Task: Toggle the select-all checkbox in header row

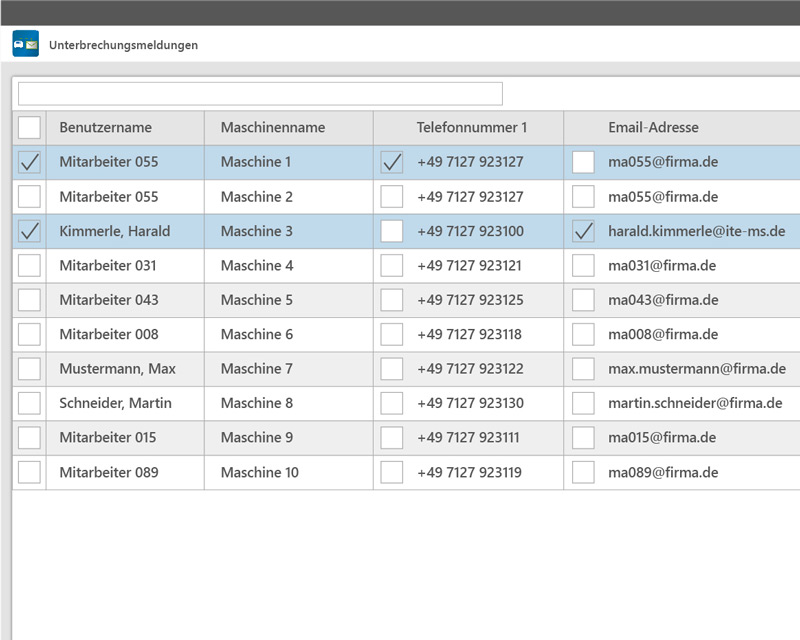Action: [28, 127]
